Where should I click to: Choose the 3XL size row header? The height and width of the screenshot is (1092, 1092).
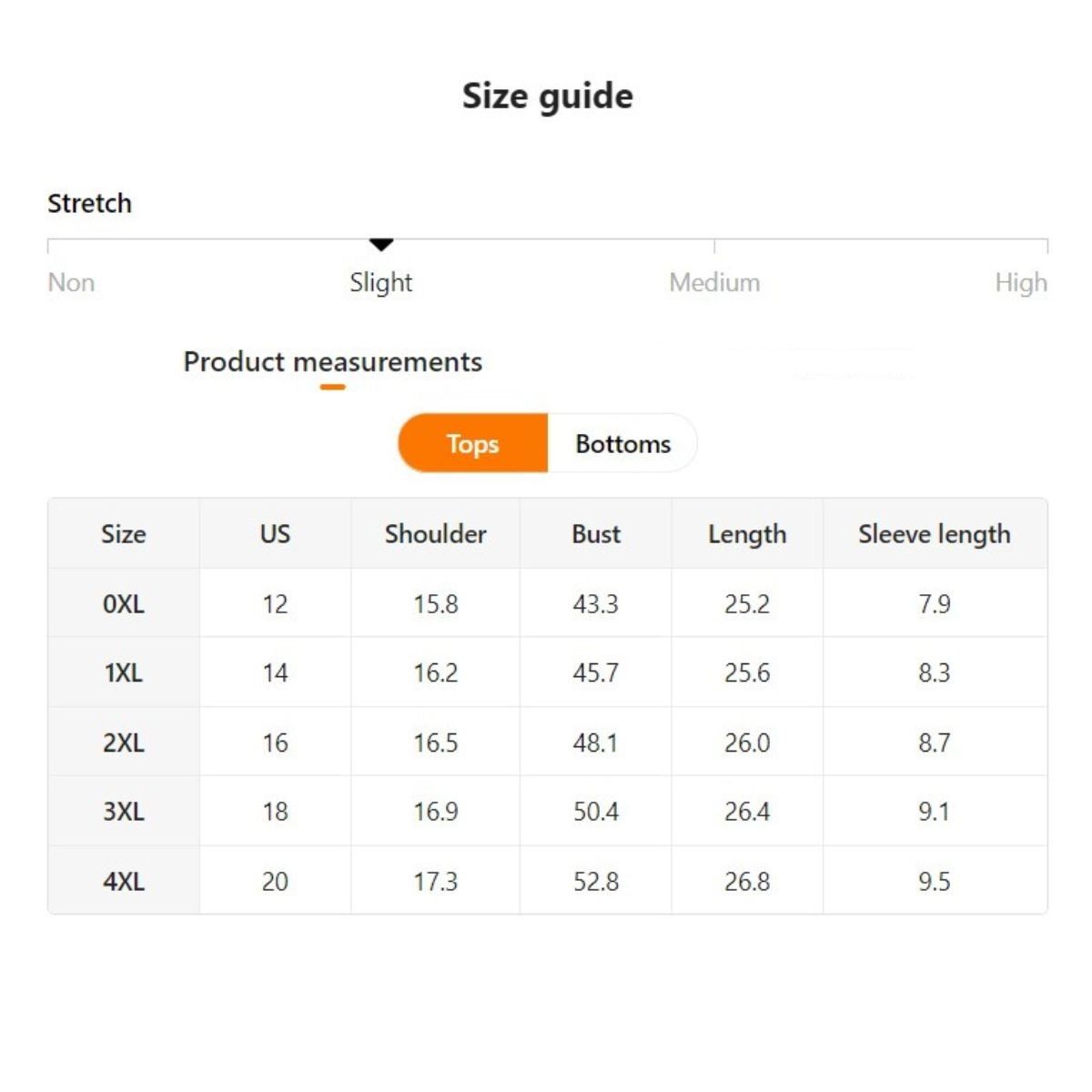(x=124, y=811)
